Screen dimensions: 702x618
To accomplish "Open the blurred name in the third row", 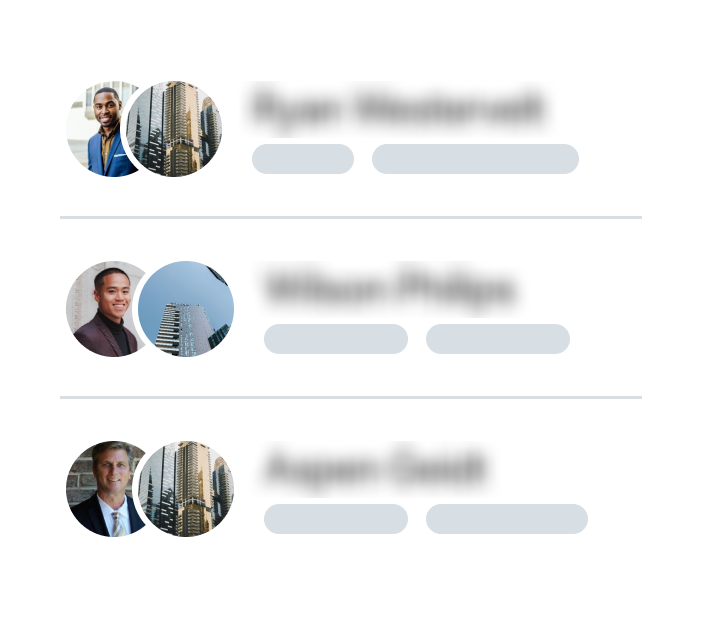I will 375,467.
